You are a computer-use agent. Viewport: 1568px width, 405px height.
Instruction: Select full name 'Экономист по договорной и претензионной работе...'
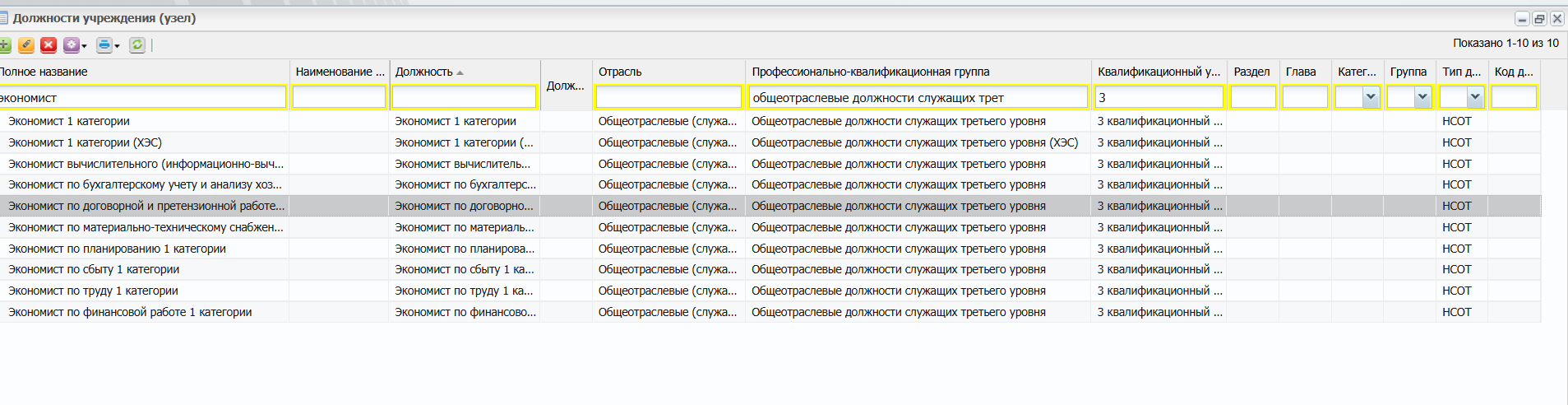(x=146, y=206)
